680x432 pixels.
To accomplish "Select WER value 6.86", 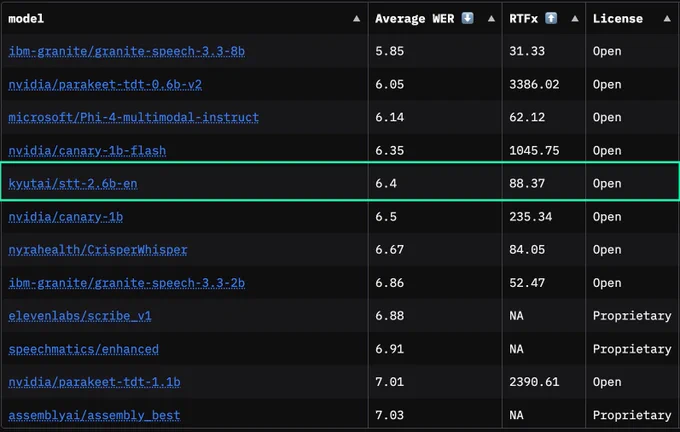I will 389,283.
